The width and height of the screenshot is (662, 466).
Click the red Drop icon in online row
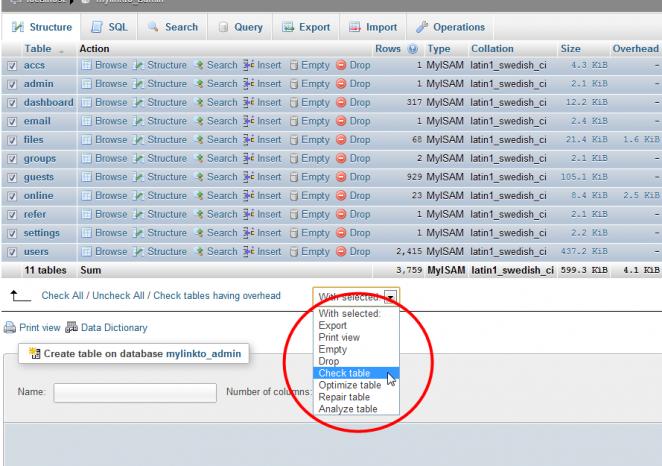(x=341, y=195)
